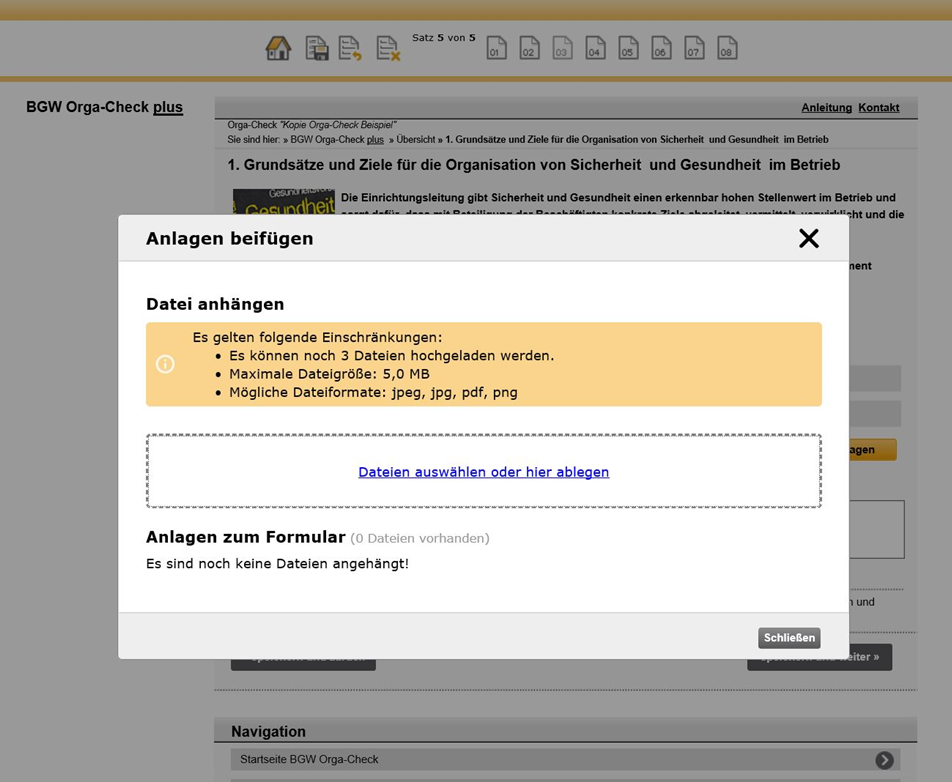Image resolution: width=952 pixels, height=782 pixels.
Task: Go to page 05 document icon
Action: pos(628,48)
